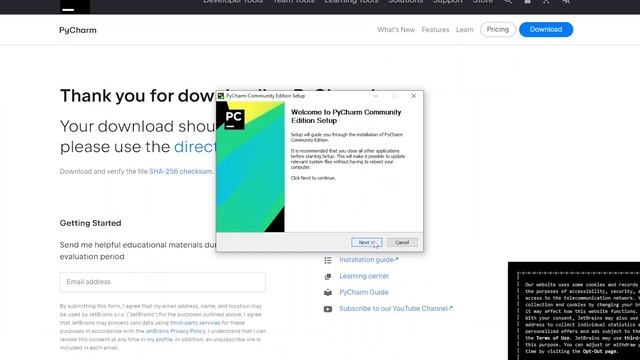Click Next in PyCharm Setup wizard
This screenshot has height=360, width=640.
pos(367,242)
